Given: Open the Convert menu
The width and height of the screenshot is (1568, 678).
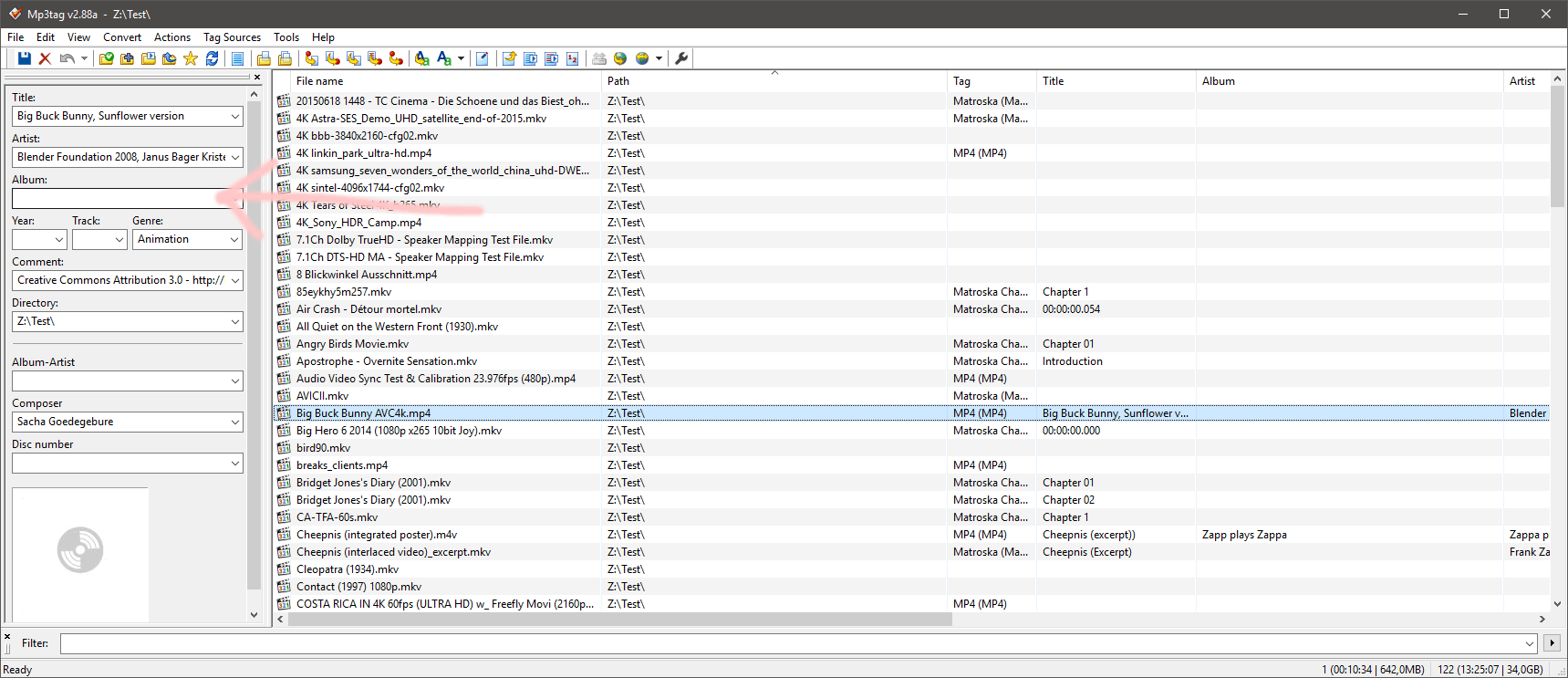Looking at the screenshot, I should (x=122, y=37).
